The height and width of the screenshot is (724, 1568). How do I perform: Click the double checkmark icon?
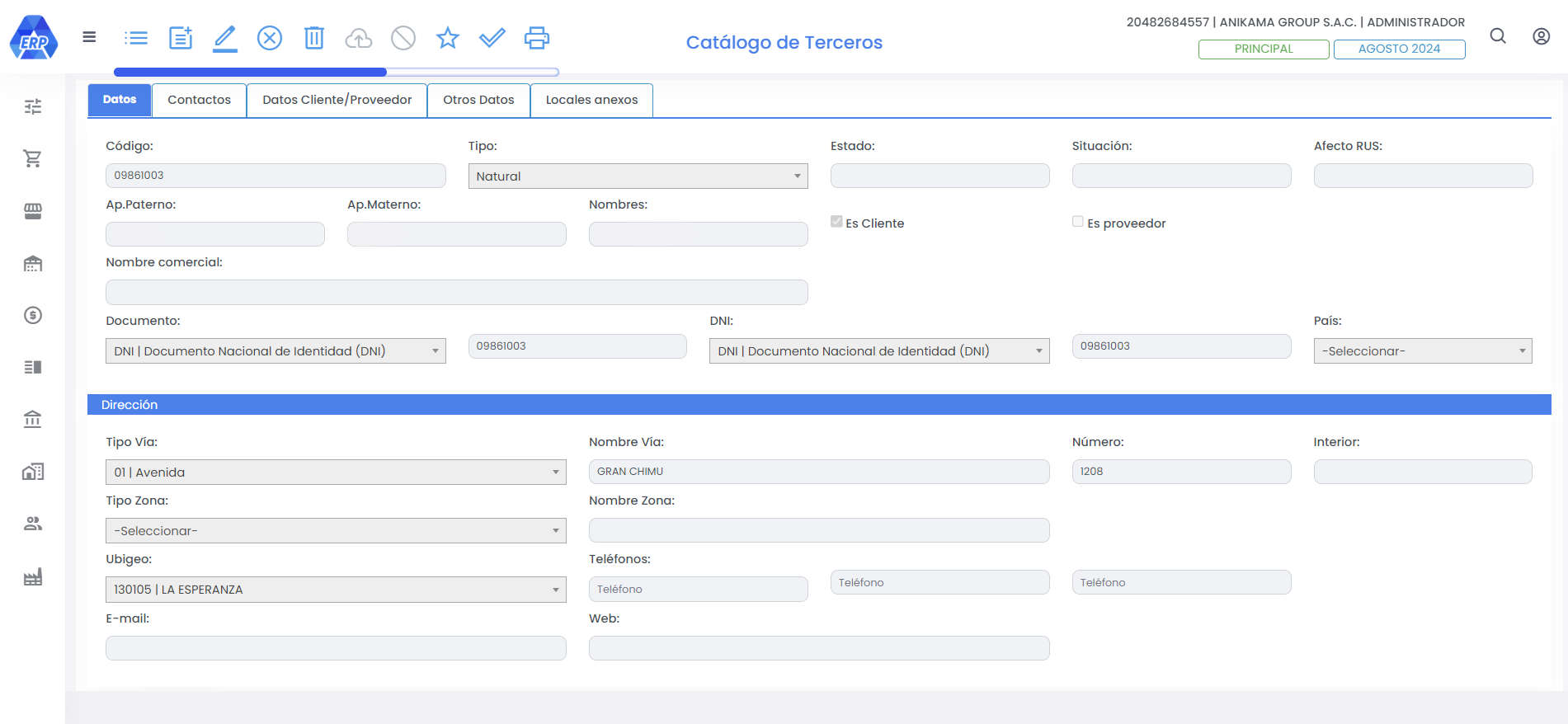tap(492, 38)
